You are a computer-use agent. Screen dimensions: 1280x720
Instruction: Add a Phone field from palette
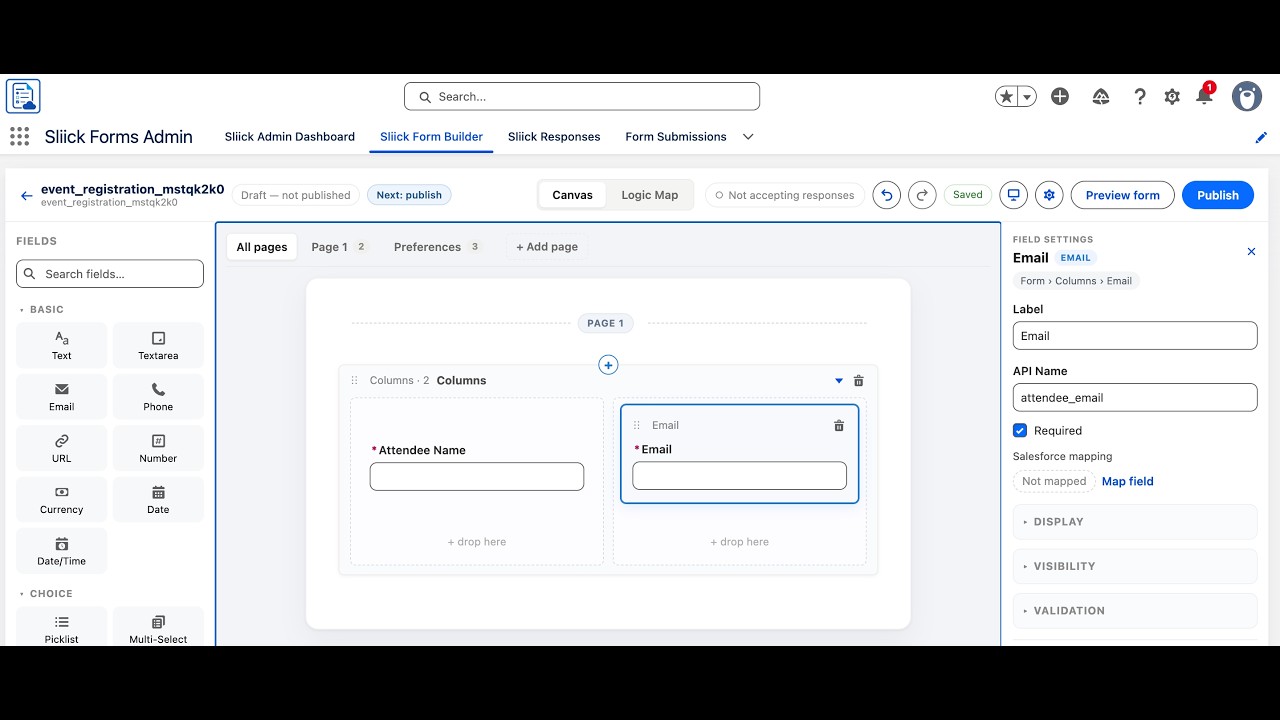(x=158, y=397)
